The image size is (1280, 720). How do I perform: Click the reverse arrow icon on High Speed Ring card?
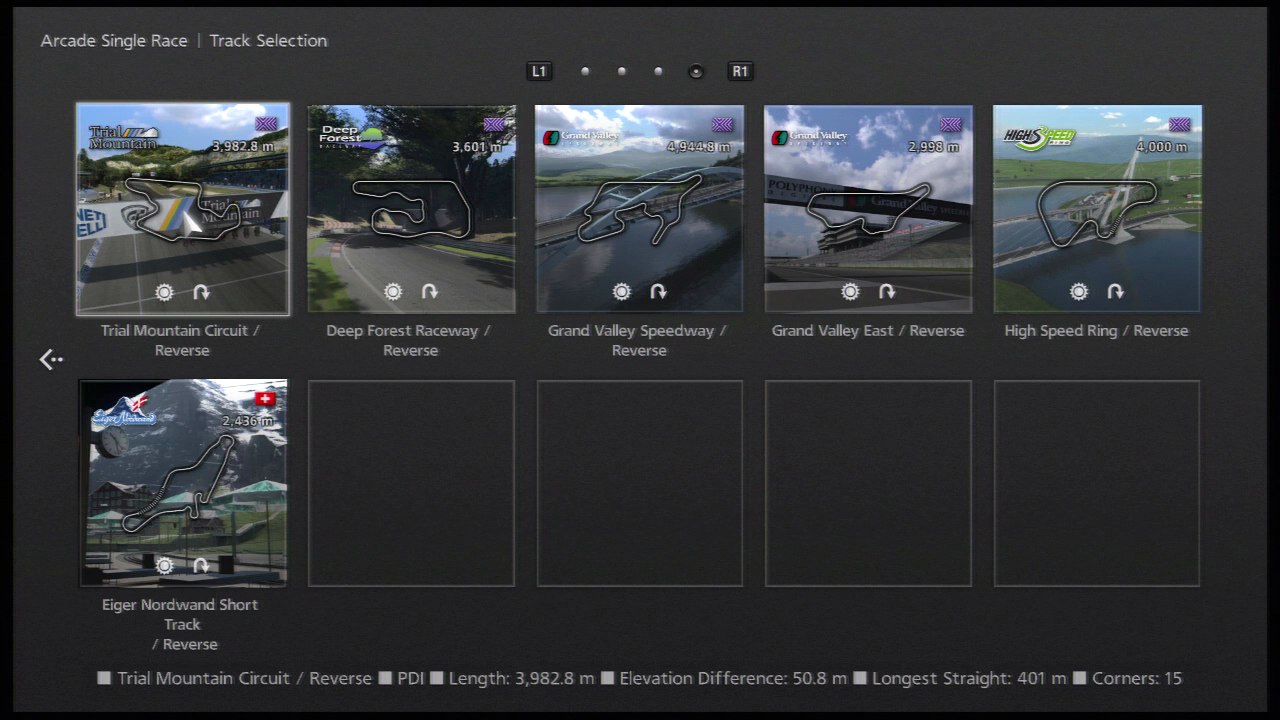[1115, 292]
